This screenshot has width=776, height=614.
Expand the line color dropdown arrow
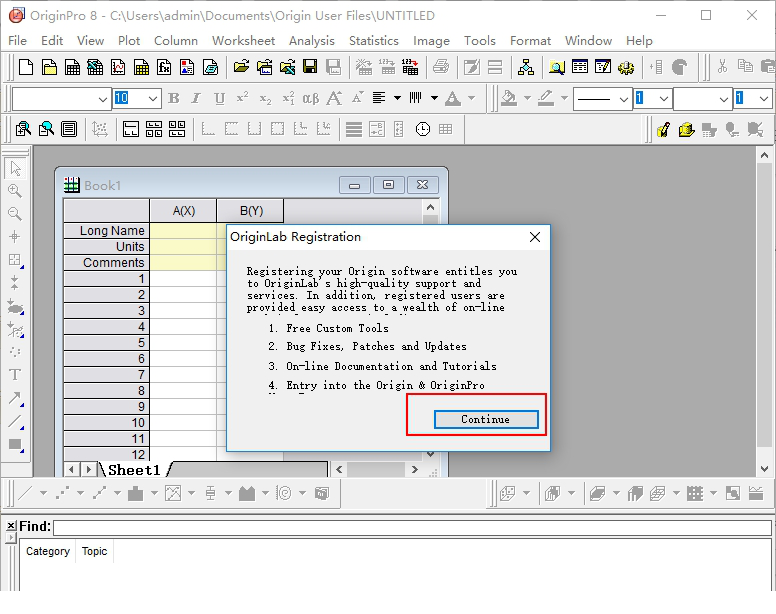coord(564,98)
